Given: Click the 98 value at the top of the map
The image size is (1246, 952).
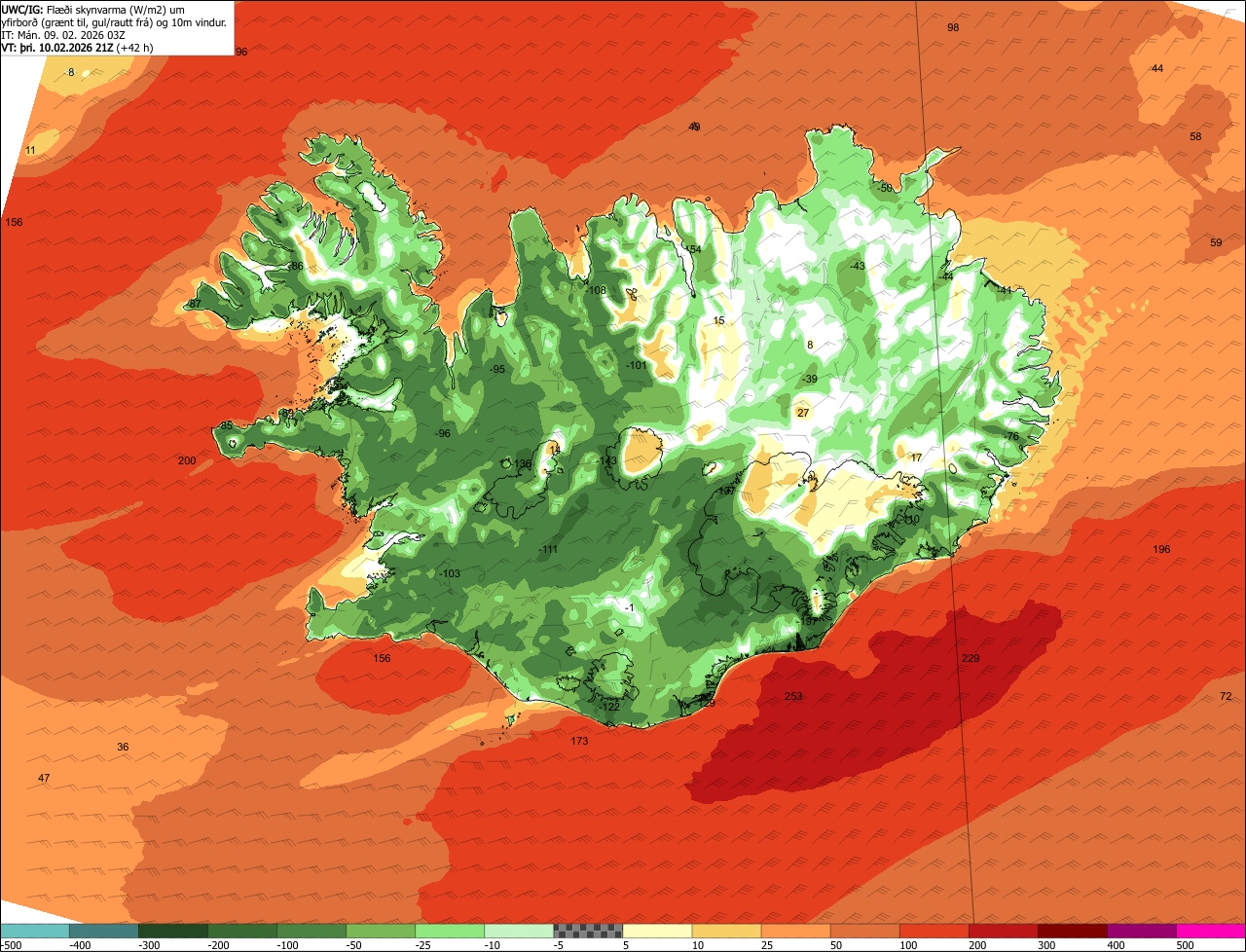Looking at the screenshot, I should tap(953, 27).
